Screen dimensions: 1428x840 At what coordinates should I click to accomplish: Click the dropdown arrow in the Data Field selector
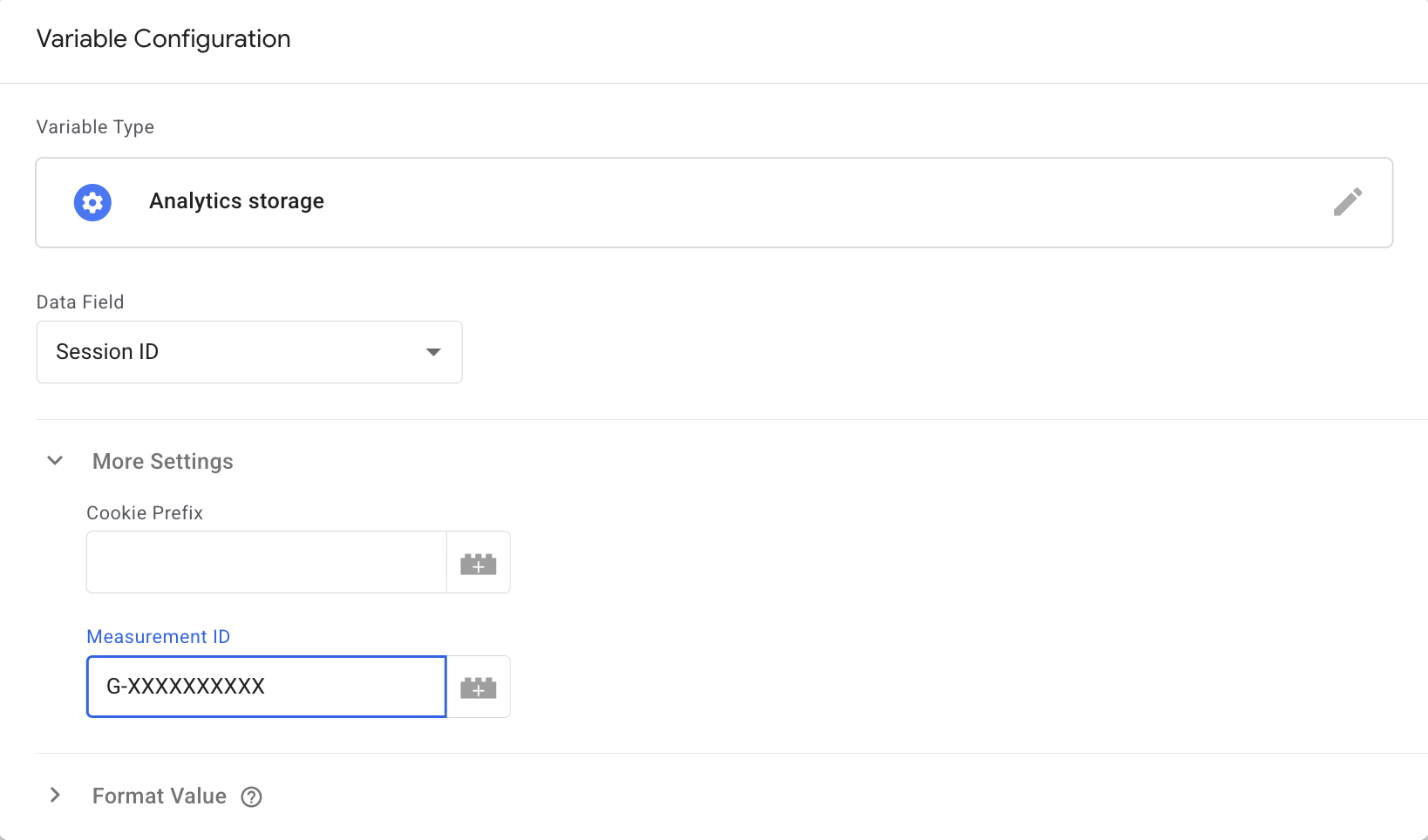(433, 352)
